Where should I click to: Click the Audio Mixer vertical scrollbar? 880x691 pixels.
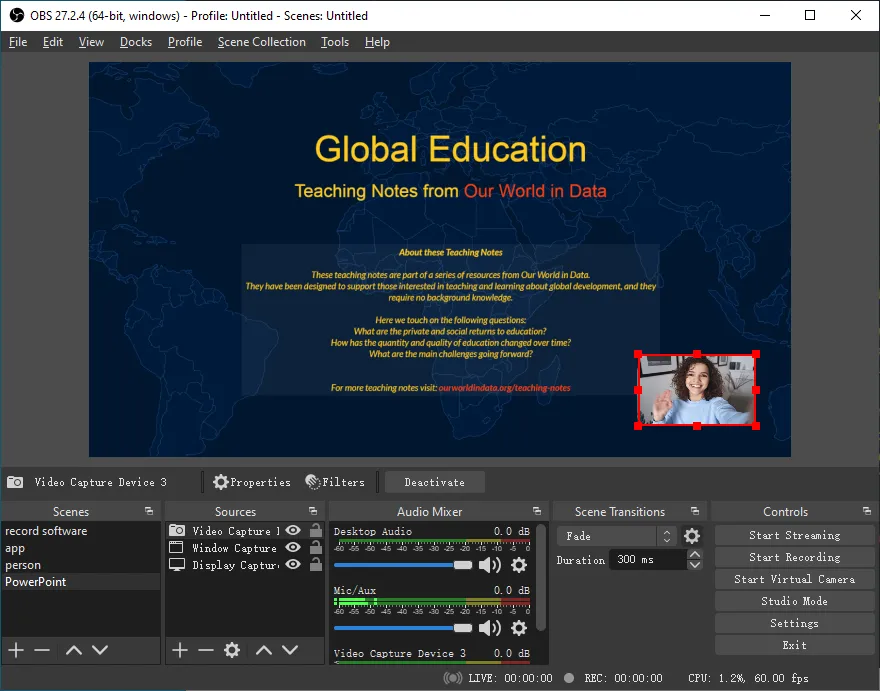click(541, 577)
